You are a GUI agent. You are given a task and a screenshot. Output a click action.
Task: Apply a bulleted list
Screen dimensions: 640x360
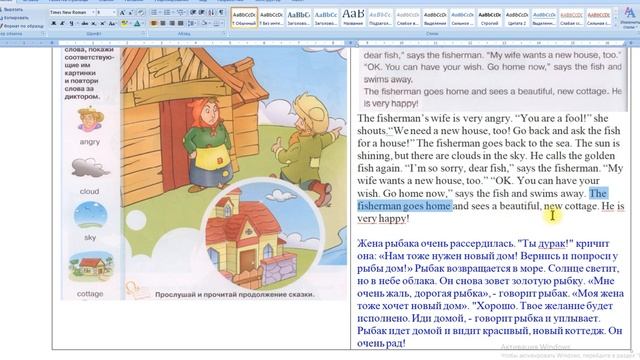(x=154, y=13)
